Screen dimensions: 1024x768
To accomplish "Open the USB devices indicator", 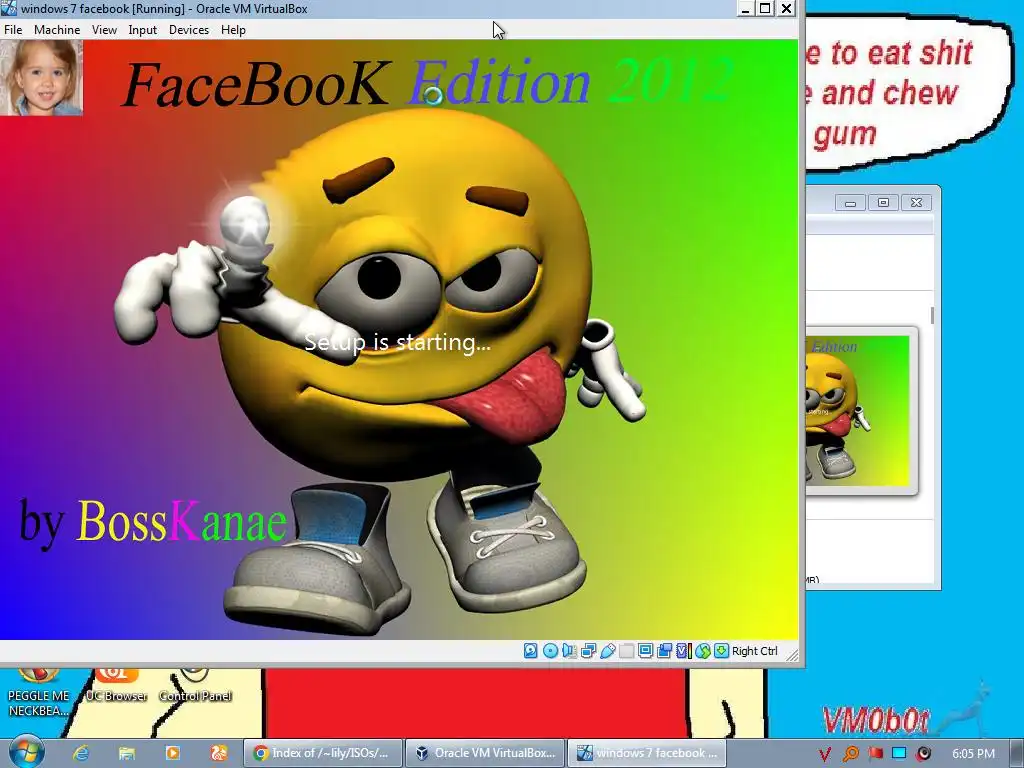I will pos(607,650).
